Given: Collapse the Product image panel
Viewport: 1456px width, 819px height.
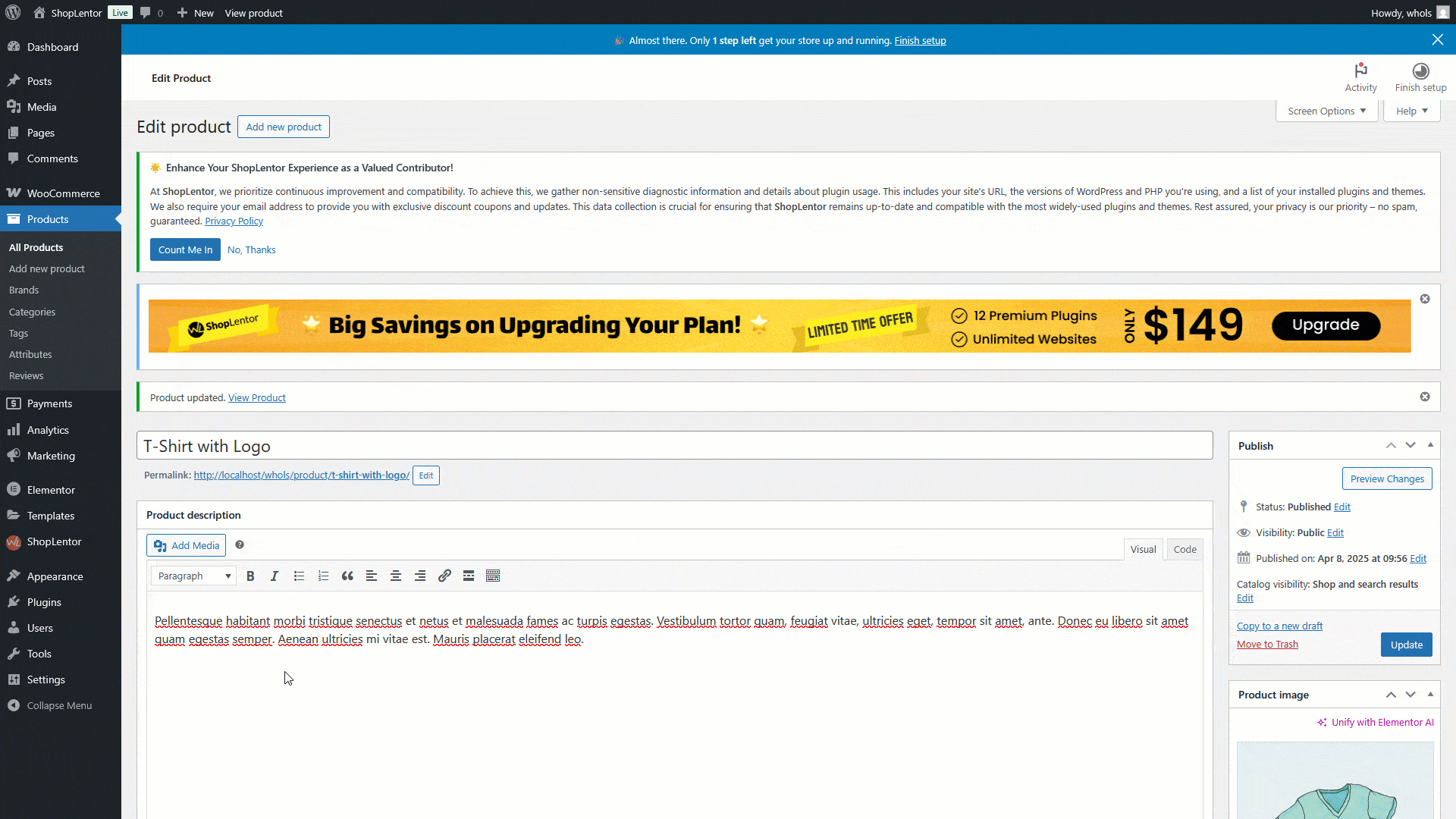Looking at the screenshot, I should [1430, 695].
